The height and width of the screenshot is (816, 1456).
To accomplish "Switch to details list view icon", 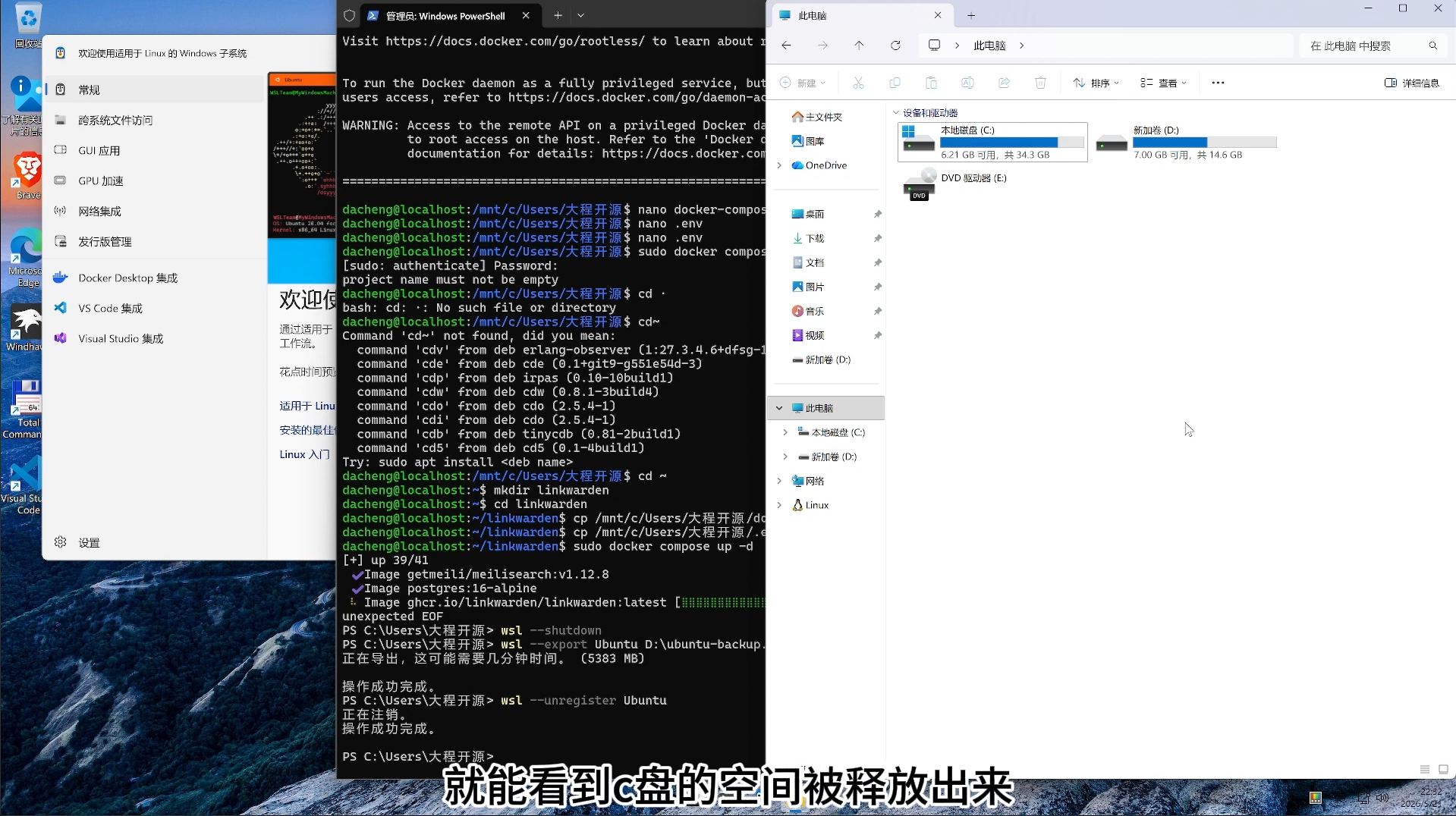I will click(x=1424, y=769).
